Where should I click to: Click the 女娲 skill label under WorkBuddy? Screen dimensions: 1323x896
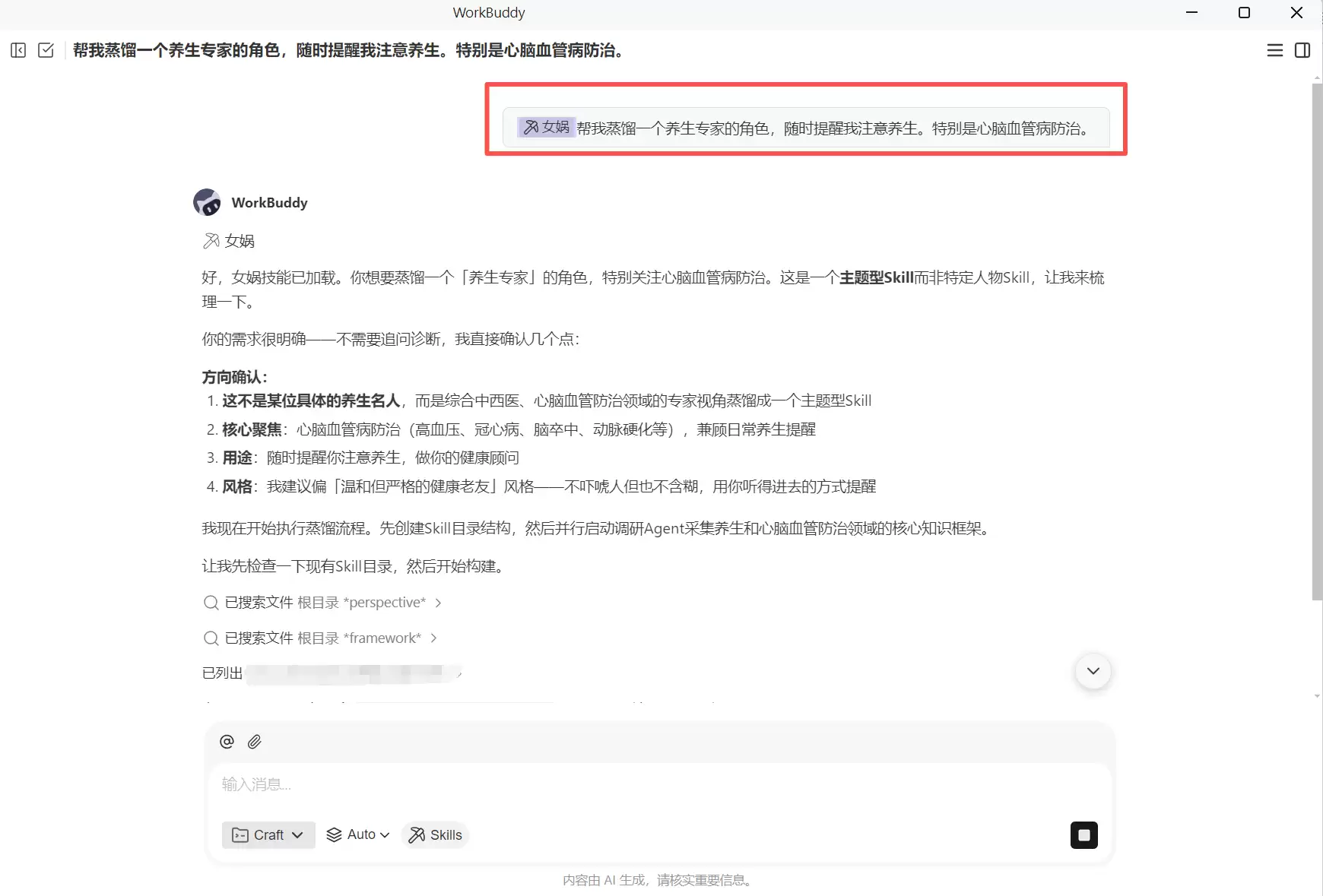click(x=229, y=241)
